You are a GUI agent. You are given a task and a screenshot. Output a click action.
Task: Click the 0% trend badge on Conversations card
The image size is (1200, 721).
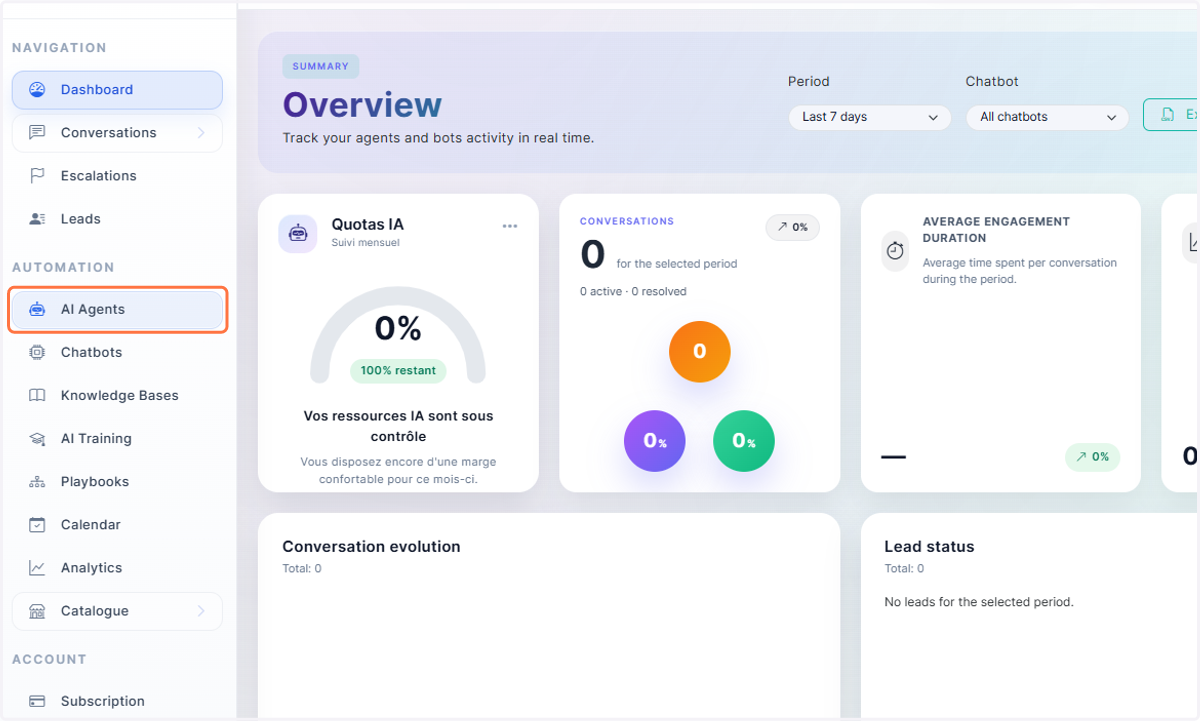(793, 227)
